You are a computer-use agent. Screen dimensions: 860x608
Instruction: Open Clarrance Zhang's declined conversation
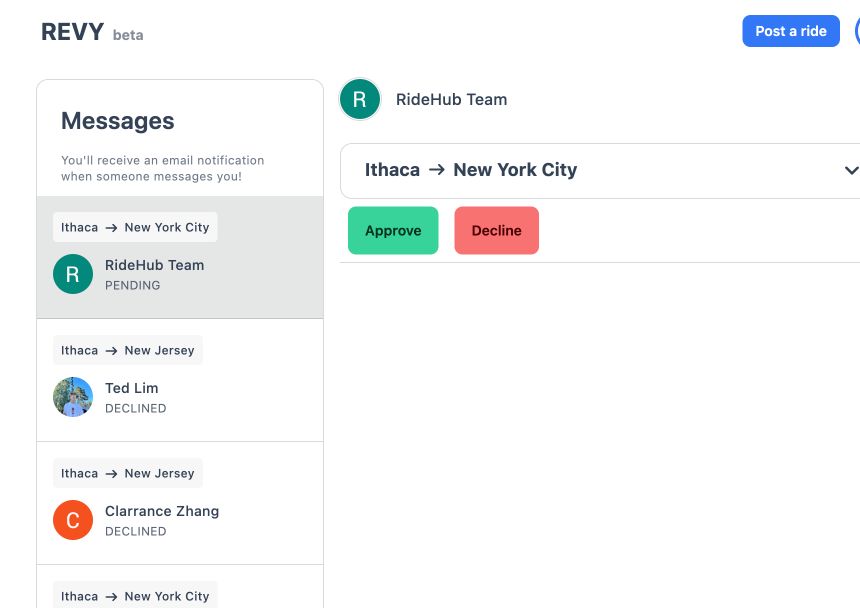(180, 503)
